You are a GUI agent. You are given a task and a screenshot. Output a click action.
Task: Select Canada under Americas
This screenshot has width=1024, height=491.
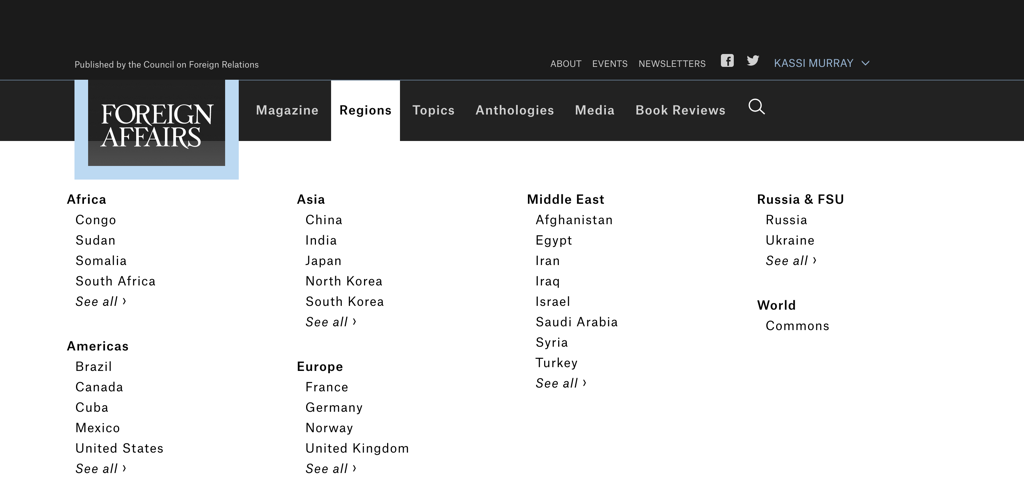[99, 387]
